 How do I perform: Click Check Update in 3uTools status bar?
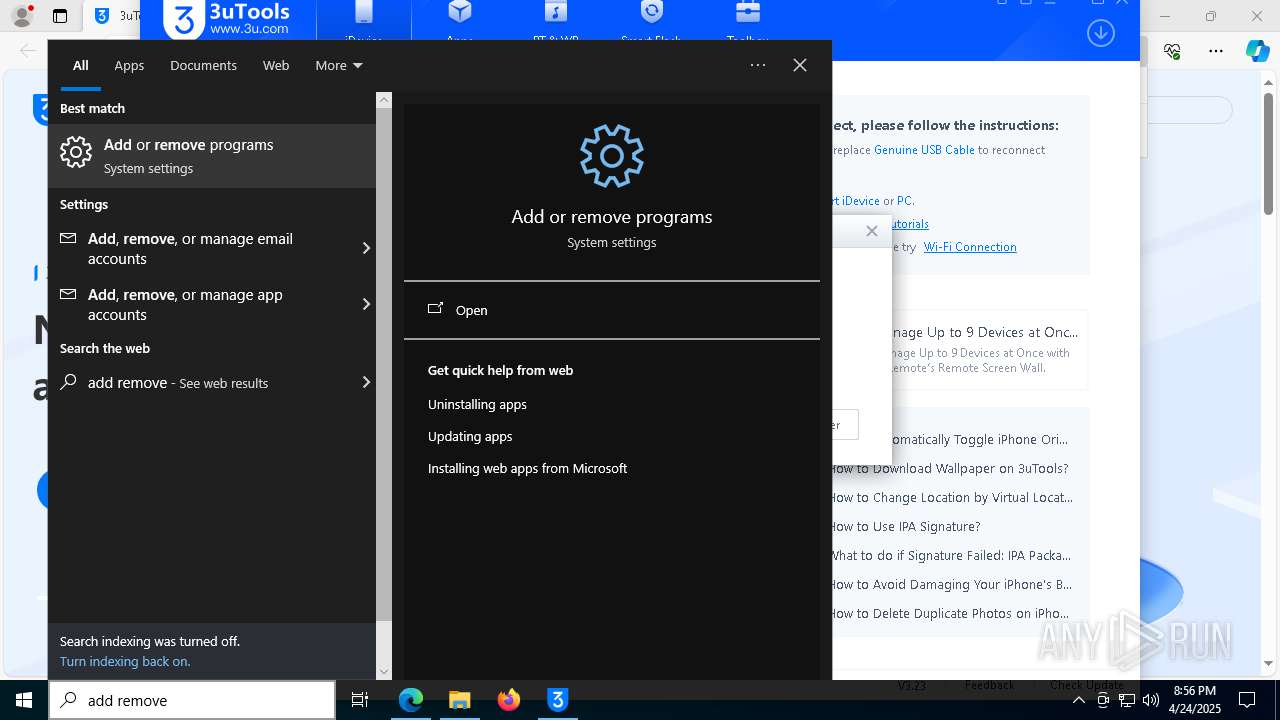[1086, 685]
